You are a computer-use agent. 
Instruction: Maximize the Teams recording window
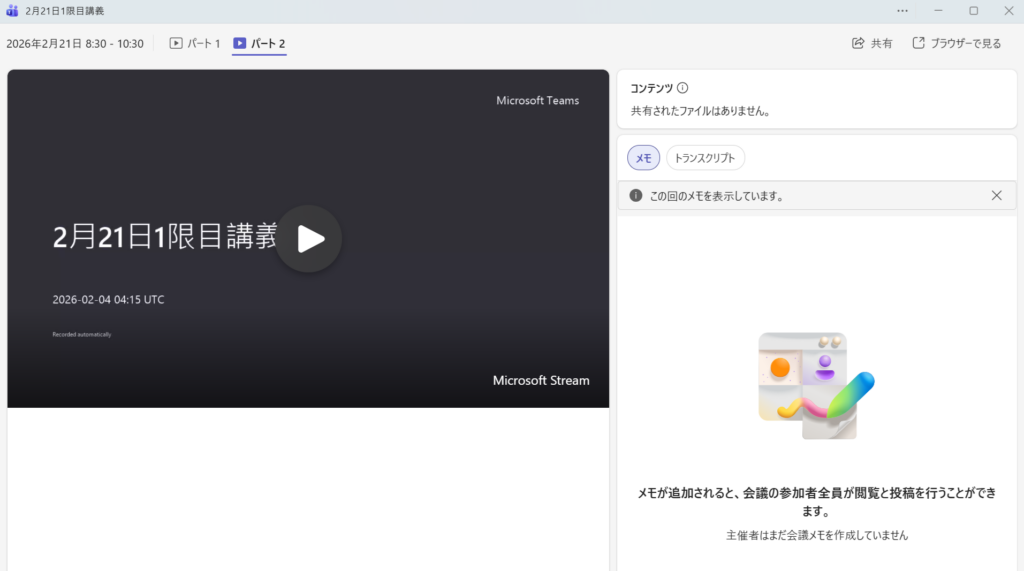[973, 11]
